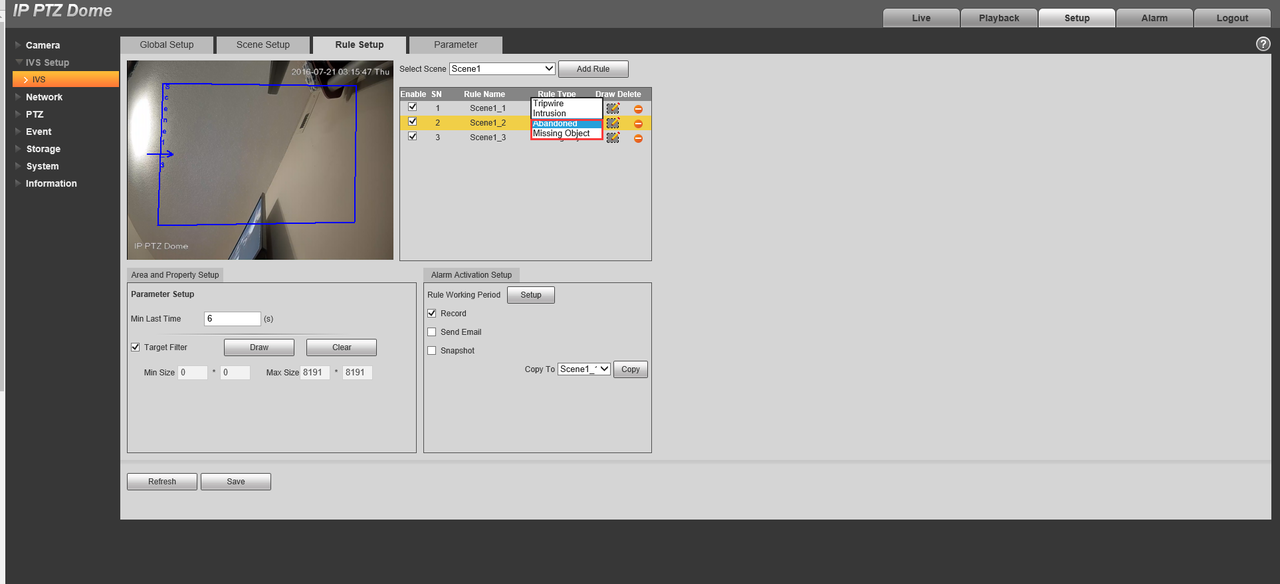Switch to the Rule Setup tab
The width and height of the screenshot is (1280, 584).
(359, 45)
